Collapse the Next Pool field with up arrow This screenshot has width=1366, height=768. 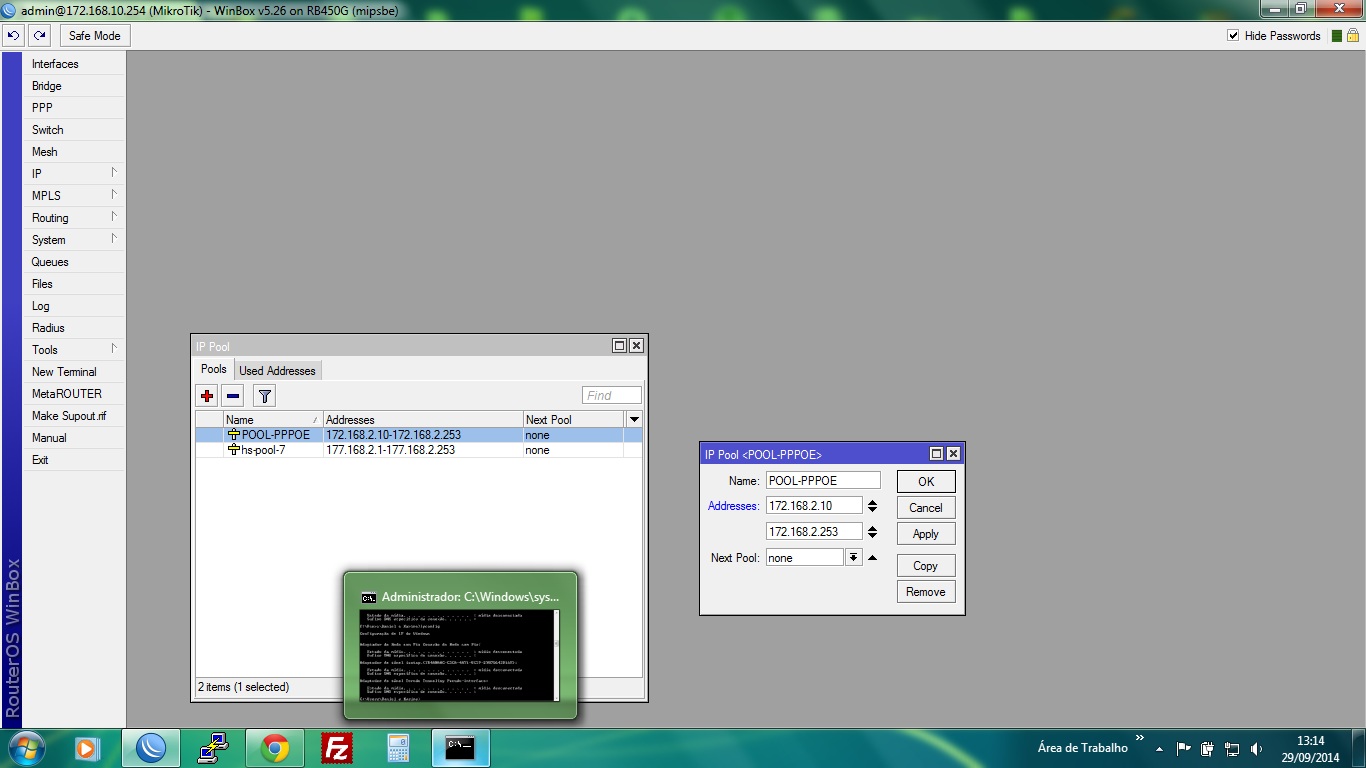872,558
